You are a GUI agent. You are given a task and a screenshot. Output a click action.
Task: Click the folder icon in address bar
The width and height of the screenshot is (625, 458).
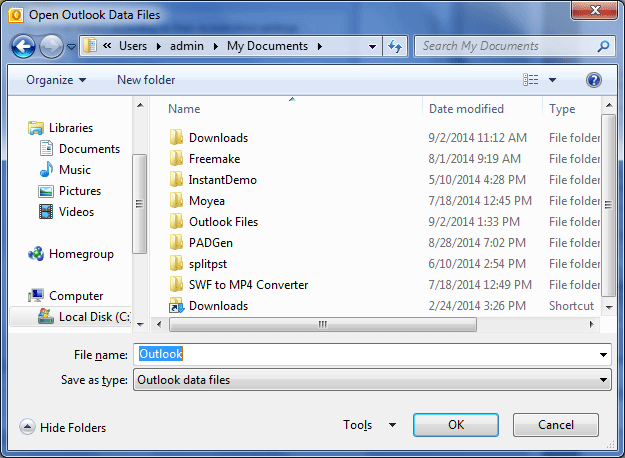click(90, 46)
